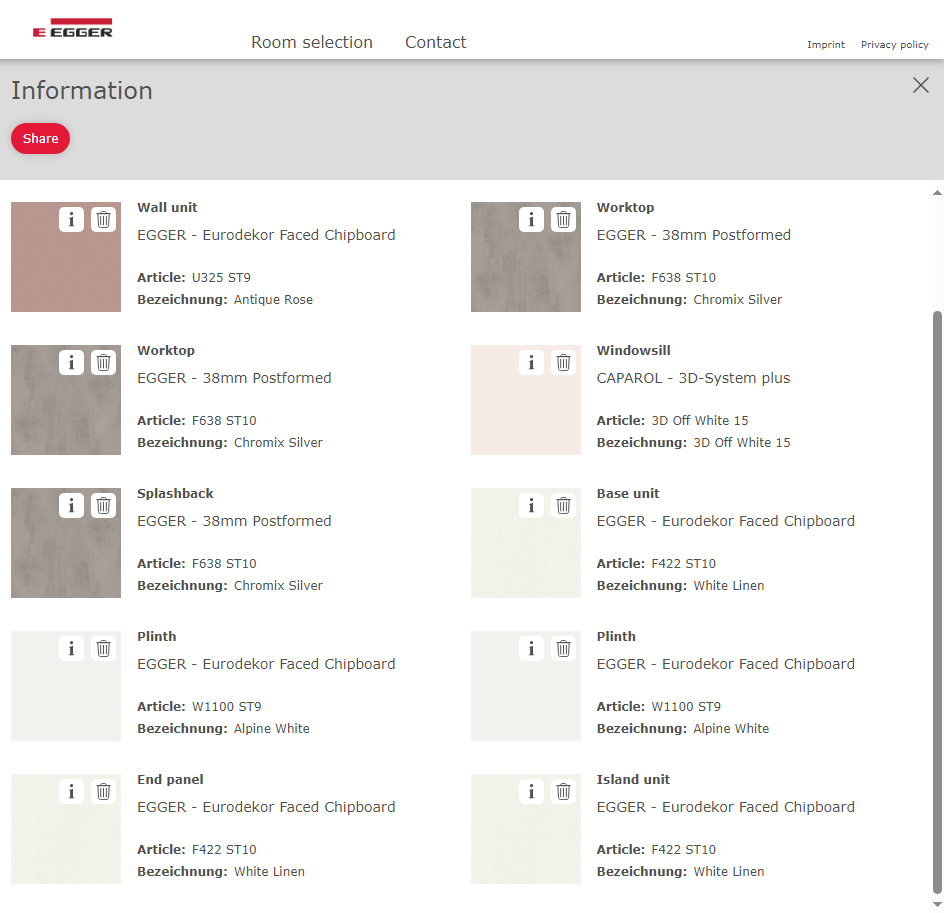Remove the Windowsill item with trash icon
This screenshot has width=944, height=913.
(563, 362)
